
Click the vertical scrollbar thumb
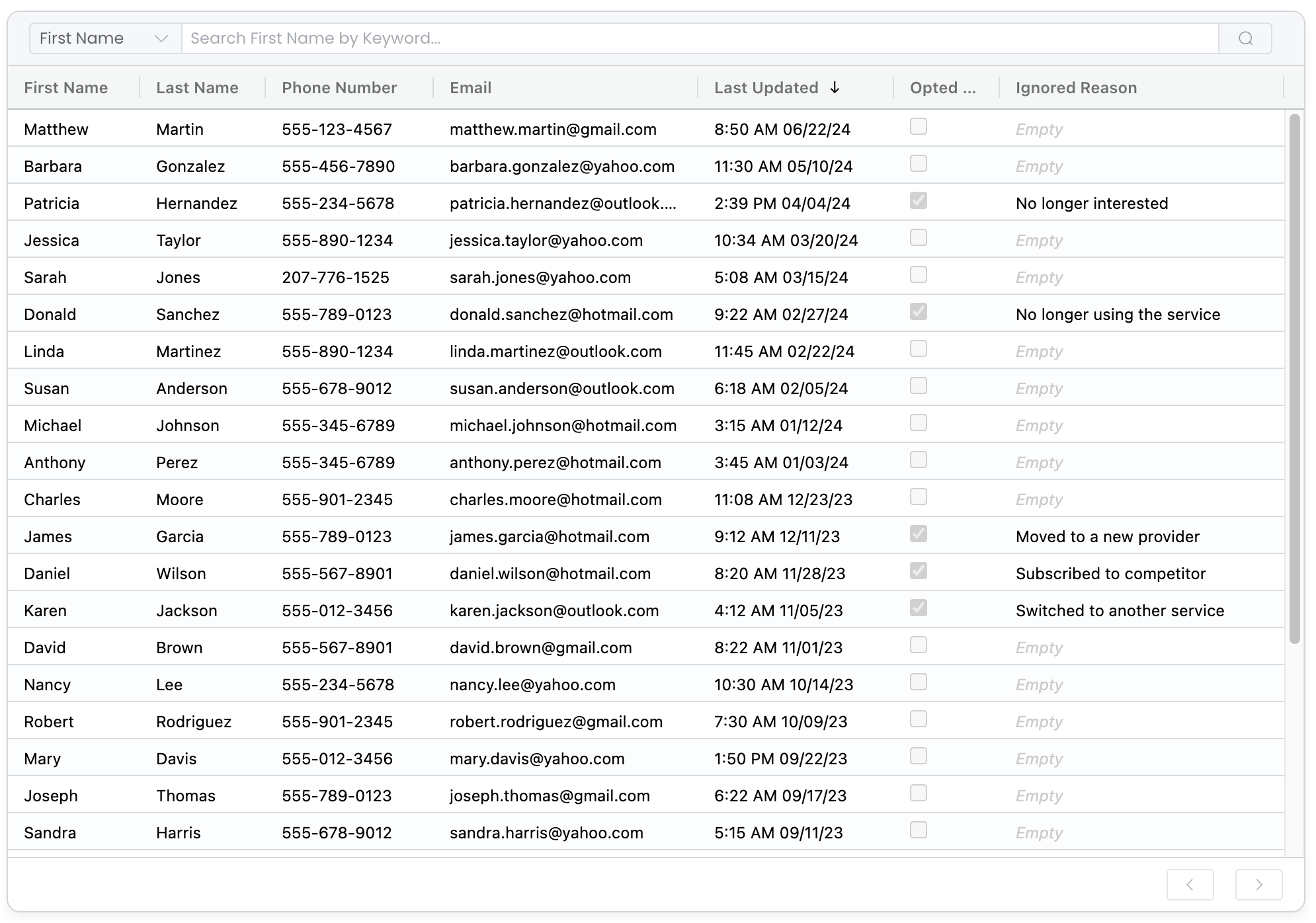1294,377
